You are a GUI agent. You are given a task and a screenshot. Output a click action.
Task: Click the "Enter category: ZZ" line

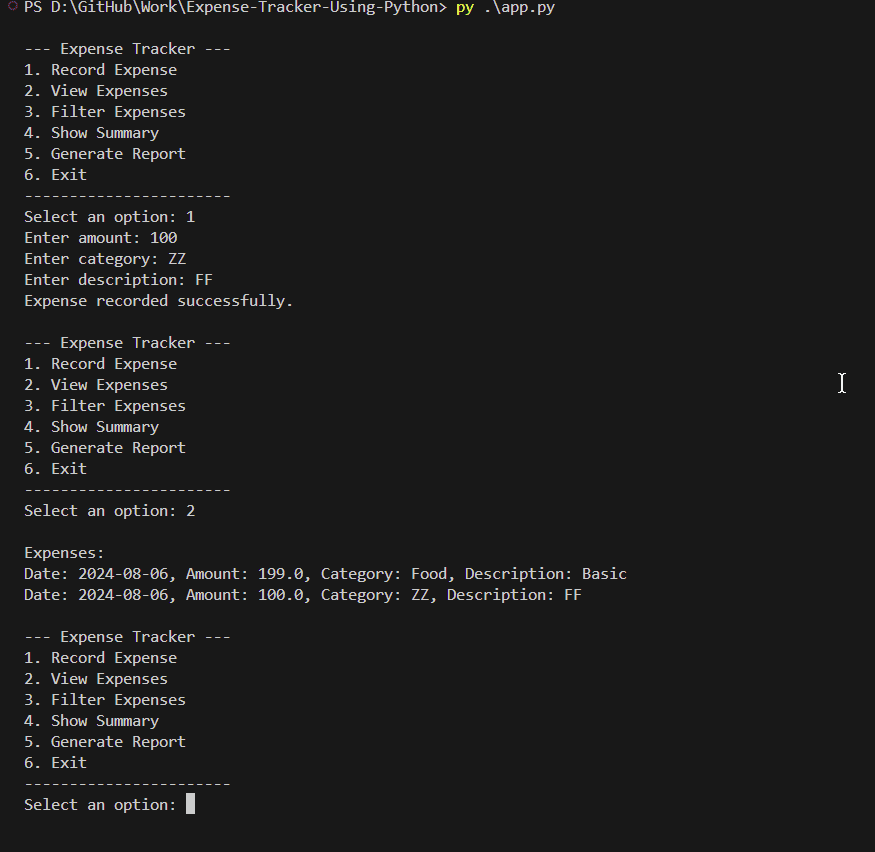pos(105,259)
